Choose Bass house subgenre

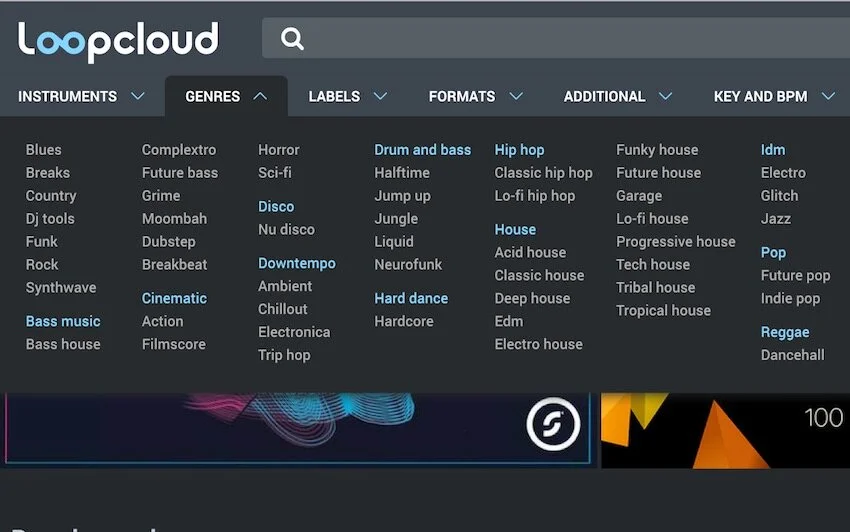tap(63, 344)
